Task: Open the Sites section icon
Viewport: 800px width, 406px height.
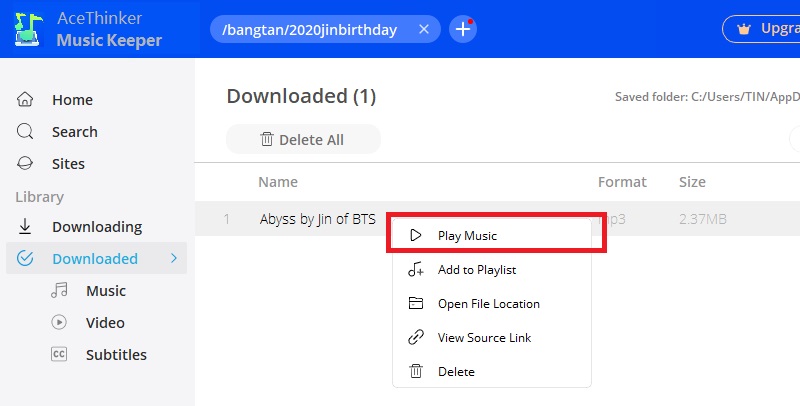Action: point(26,164)
